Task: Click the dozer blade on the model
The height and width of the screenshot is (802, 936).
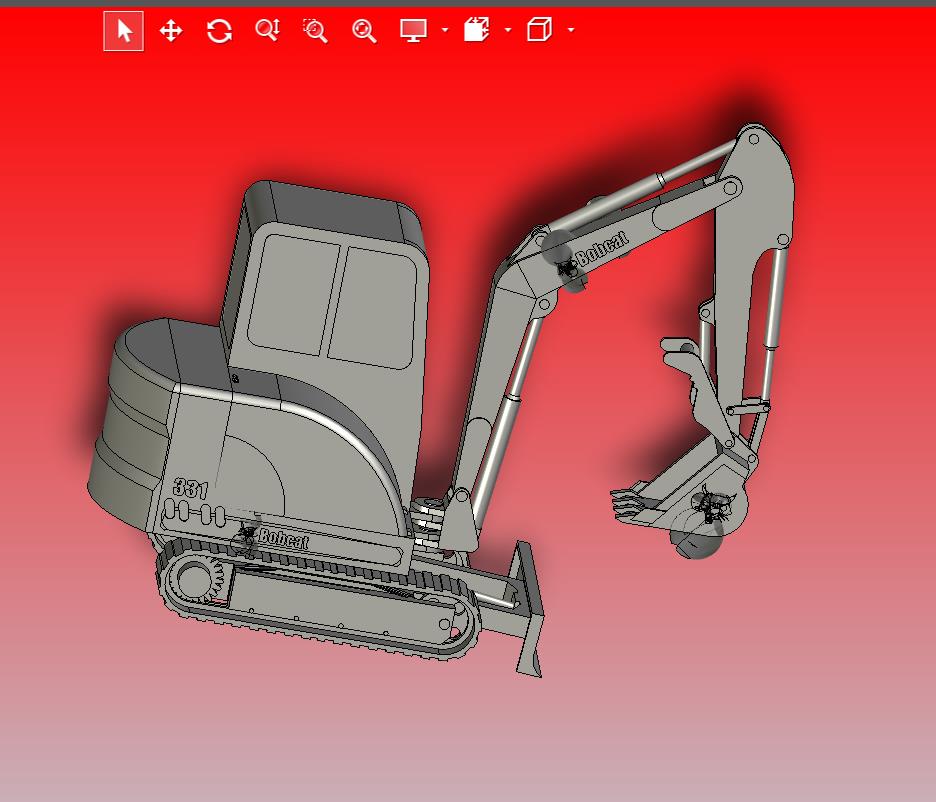Action: point(530,609)
